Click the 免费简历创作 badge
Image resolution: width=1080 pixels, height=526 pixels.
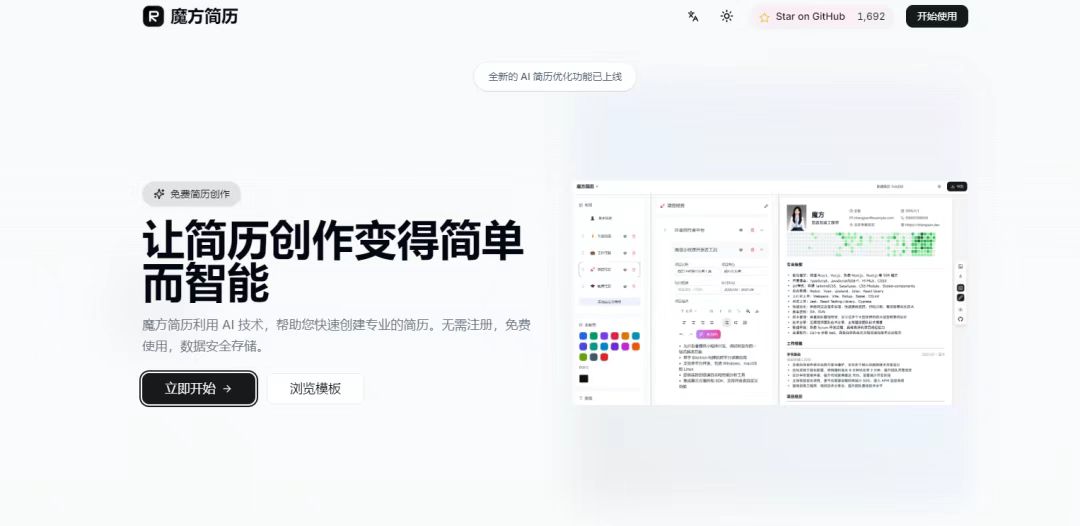[x=191, y=194]
